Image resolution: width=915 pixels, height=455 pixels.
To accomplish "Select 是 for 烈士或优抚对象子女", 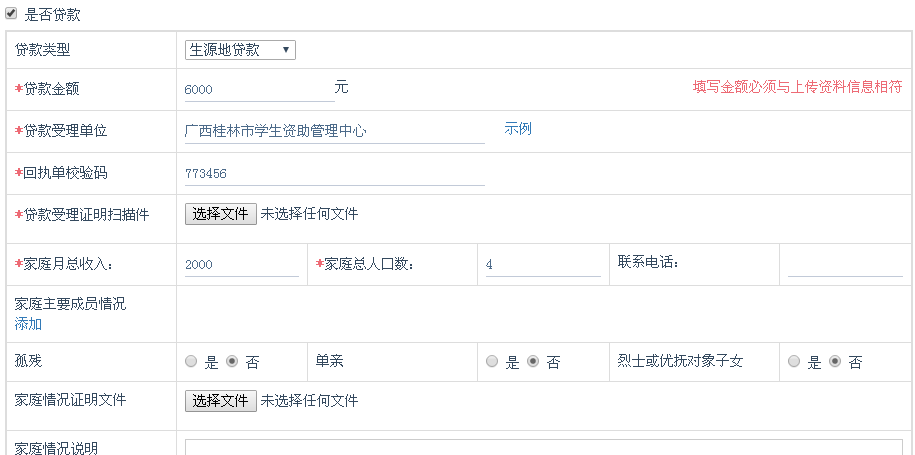I will [x=794, y=362].
